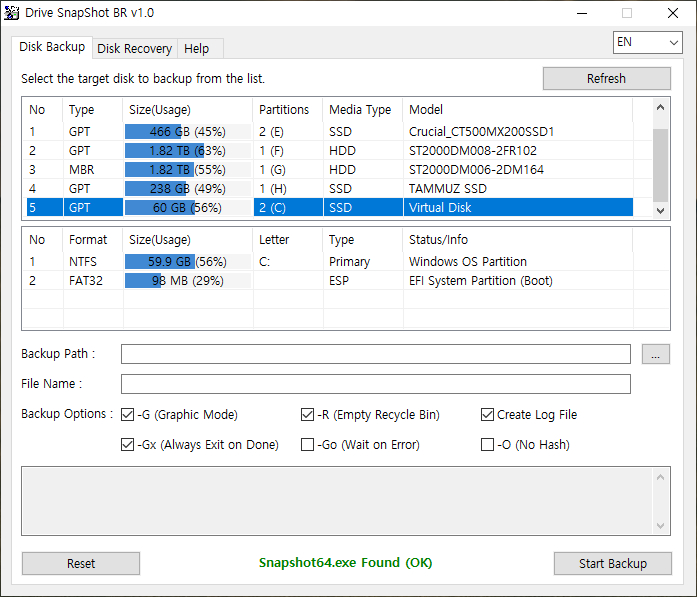Click the Drive SnapShot app icon in title bar
697x597 pixels.
[11, 13]
